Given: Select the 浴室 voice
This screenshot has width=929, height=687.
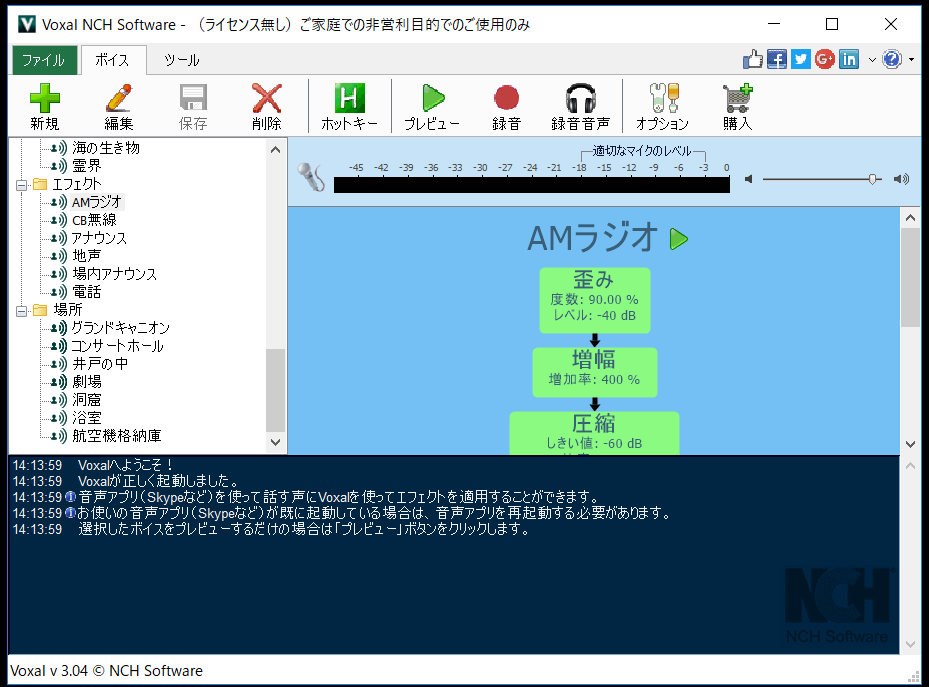Looking at the screenshot, I should pos(87,418).
